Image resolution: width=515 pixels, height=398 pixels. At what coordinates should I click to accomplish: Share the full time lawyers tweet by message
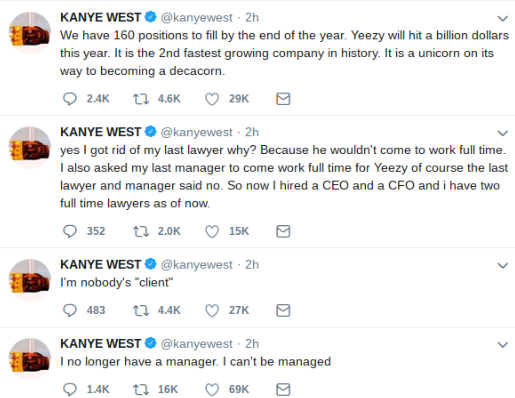[283, 231]
